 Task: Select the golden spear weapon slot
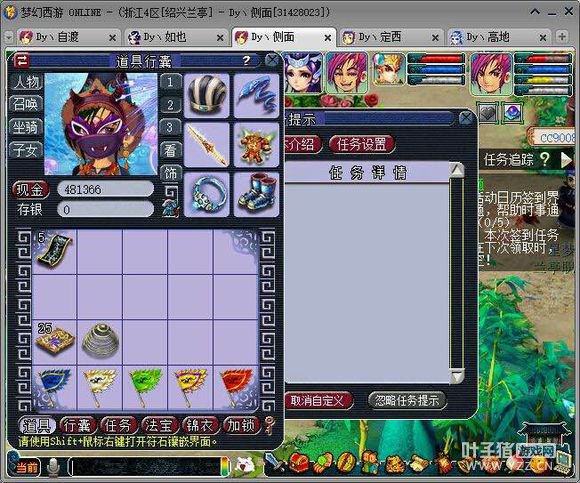pyautogui.click(x=207, y=145)
